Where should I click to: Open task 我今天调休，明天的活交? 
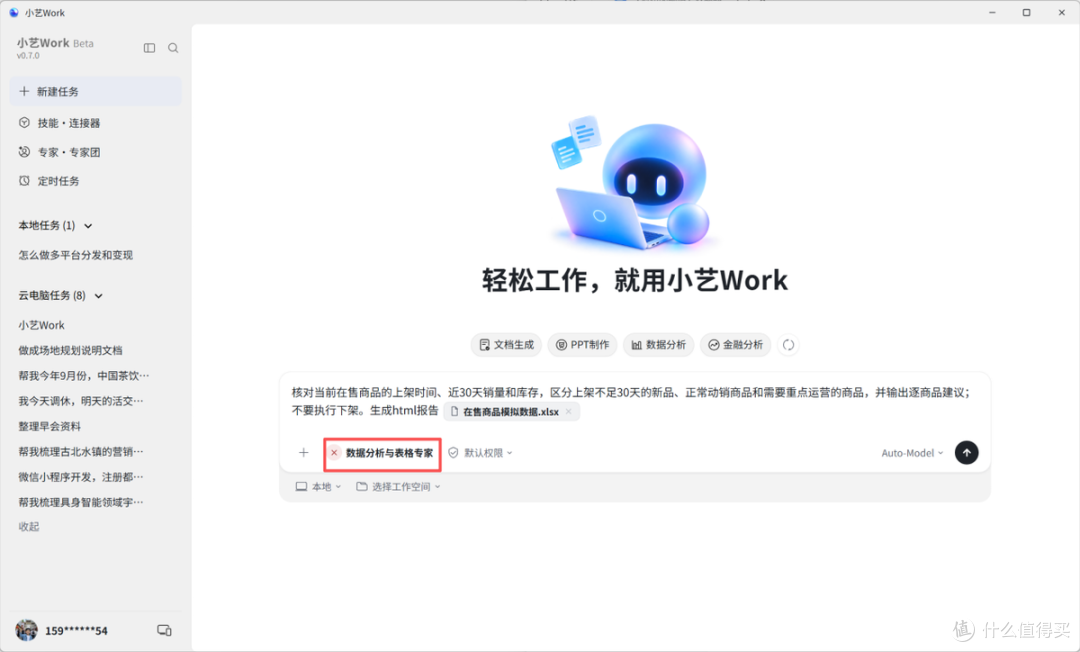coord(81,401)
